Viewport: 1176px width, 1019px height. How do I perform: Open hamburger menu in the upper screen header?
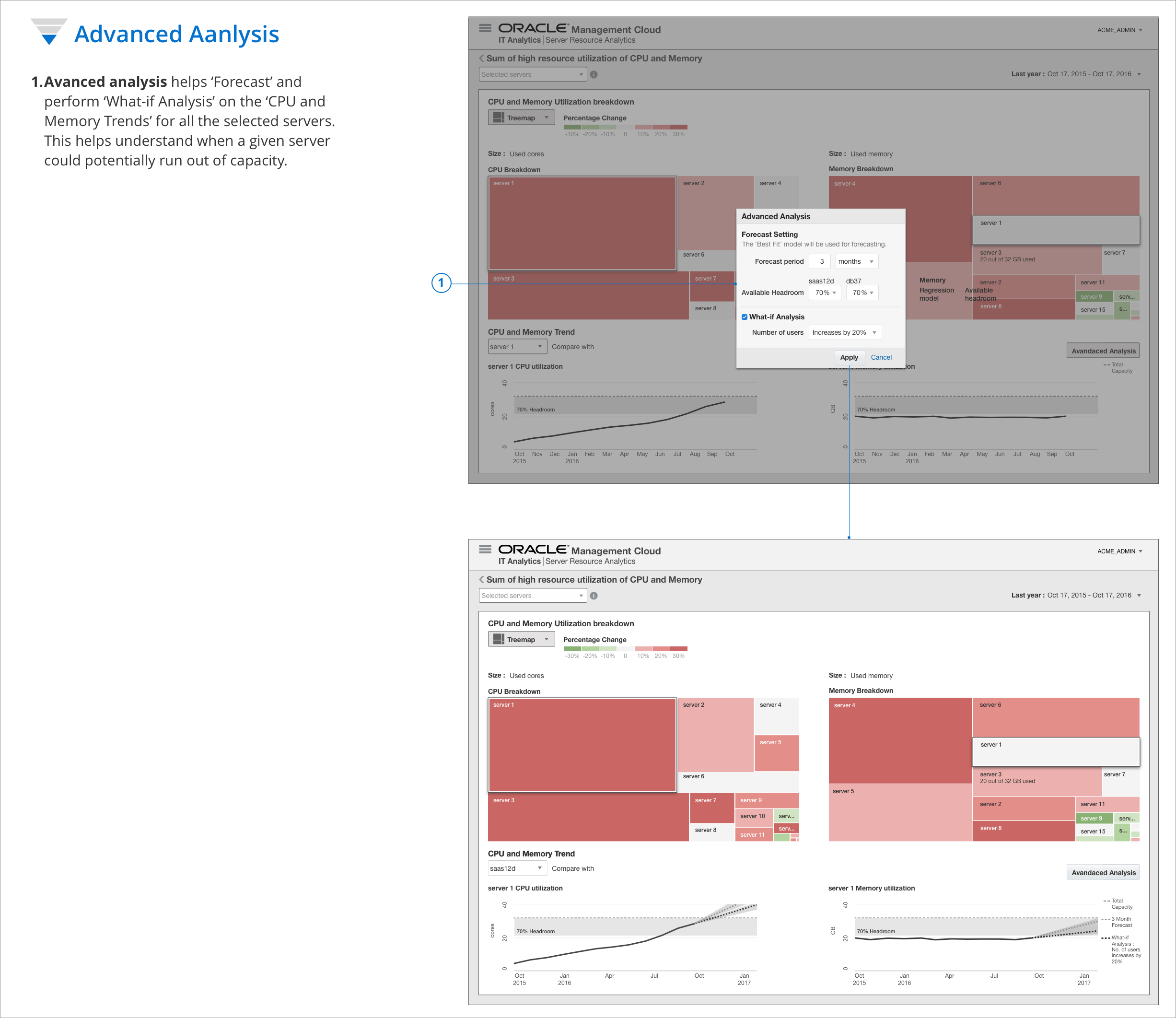point(485,28)
